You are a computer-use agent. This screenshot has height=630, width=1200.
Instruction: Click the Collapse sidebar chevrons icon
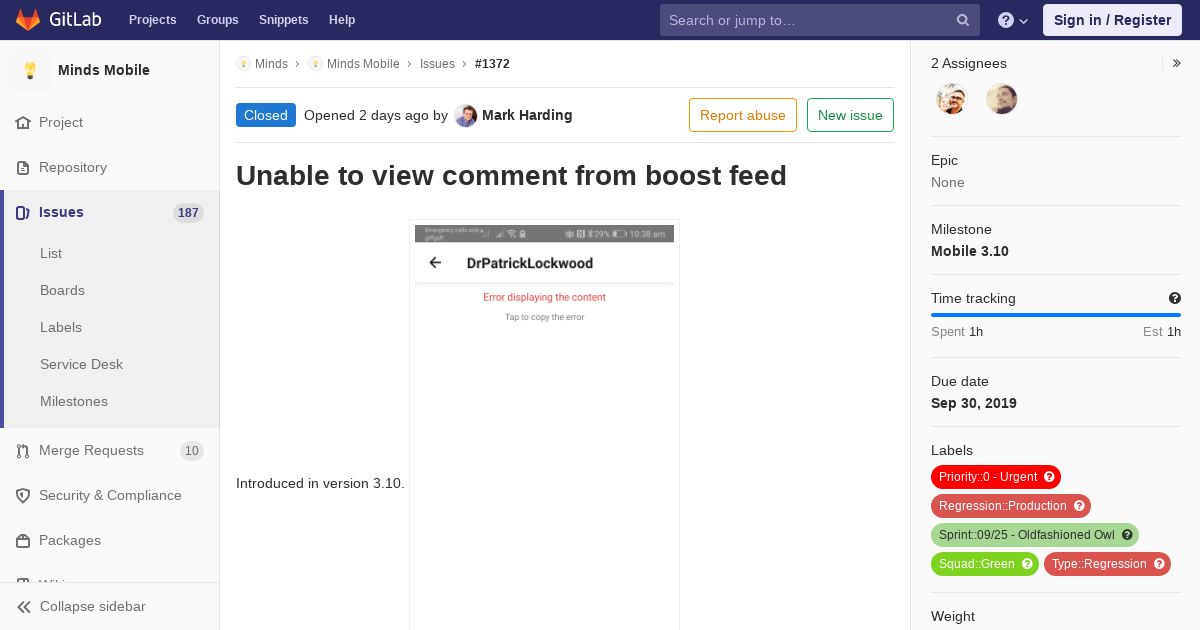click(x=23, y=606)
